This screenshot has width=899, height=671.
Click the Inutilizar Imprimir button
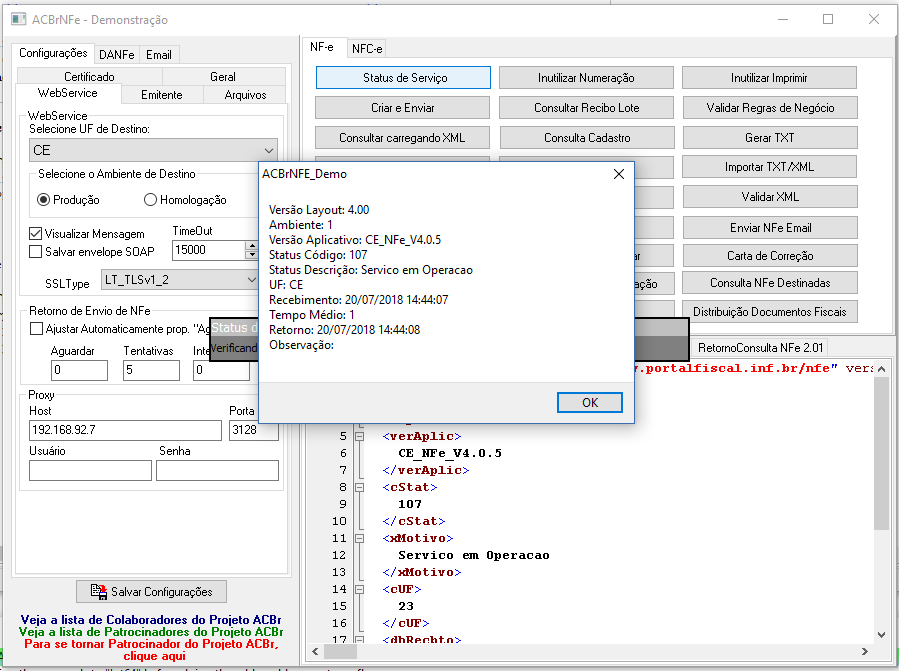pos(769,77)
